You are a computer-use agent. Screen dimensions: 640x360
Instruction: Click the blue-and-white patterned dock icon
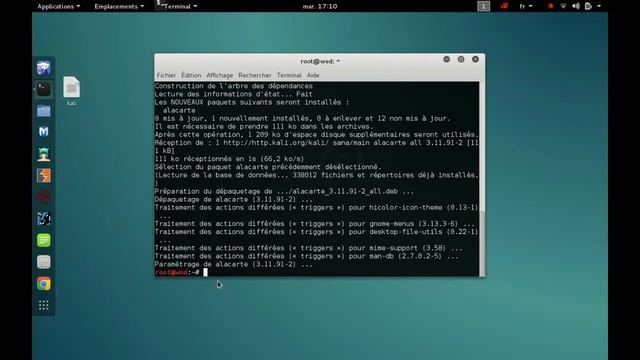click(44, 219)
